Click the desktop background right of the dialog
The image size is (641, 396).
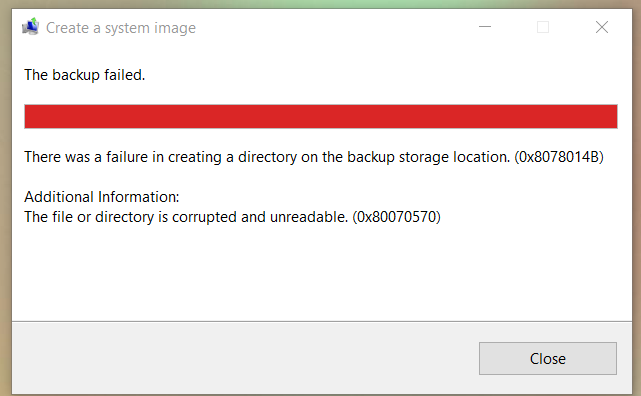[637, 204]
